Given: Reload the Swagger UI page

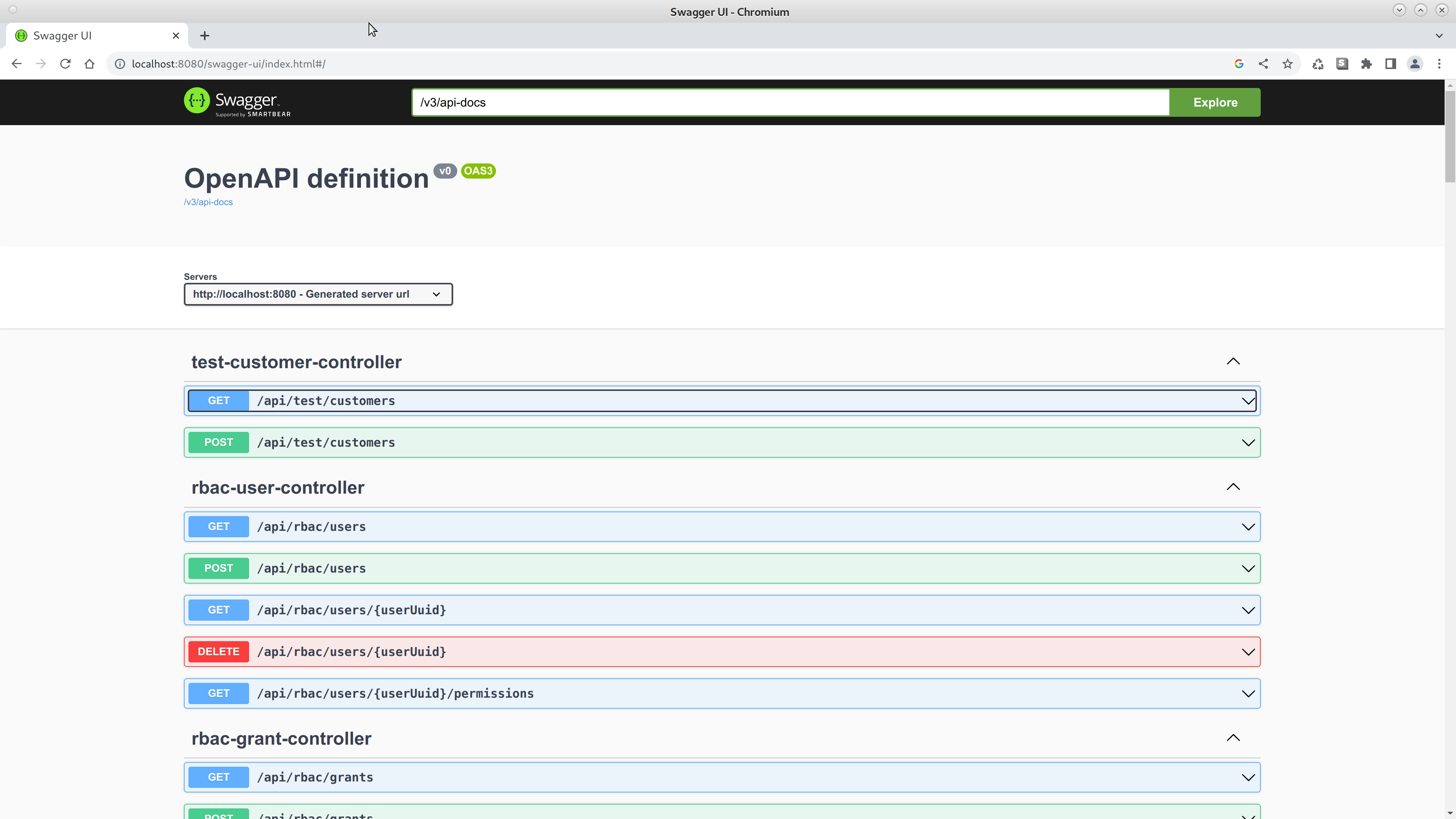Looking at the screenshot, I should [65, 64].
